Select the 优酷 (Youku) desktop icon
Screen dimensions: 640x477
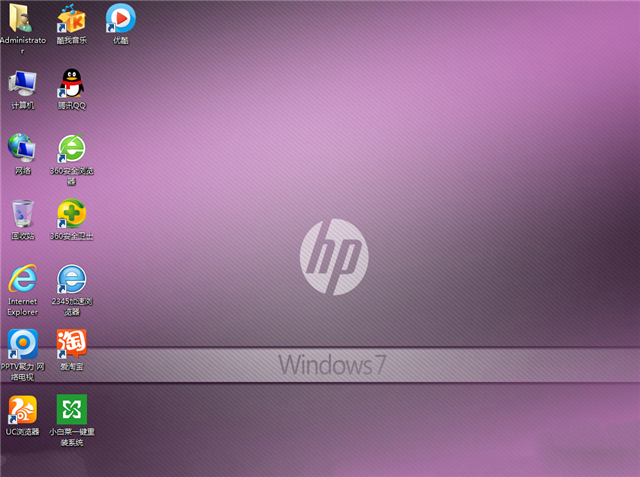click(x=120, y=18)
